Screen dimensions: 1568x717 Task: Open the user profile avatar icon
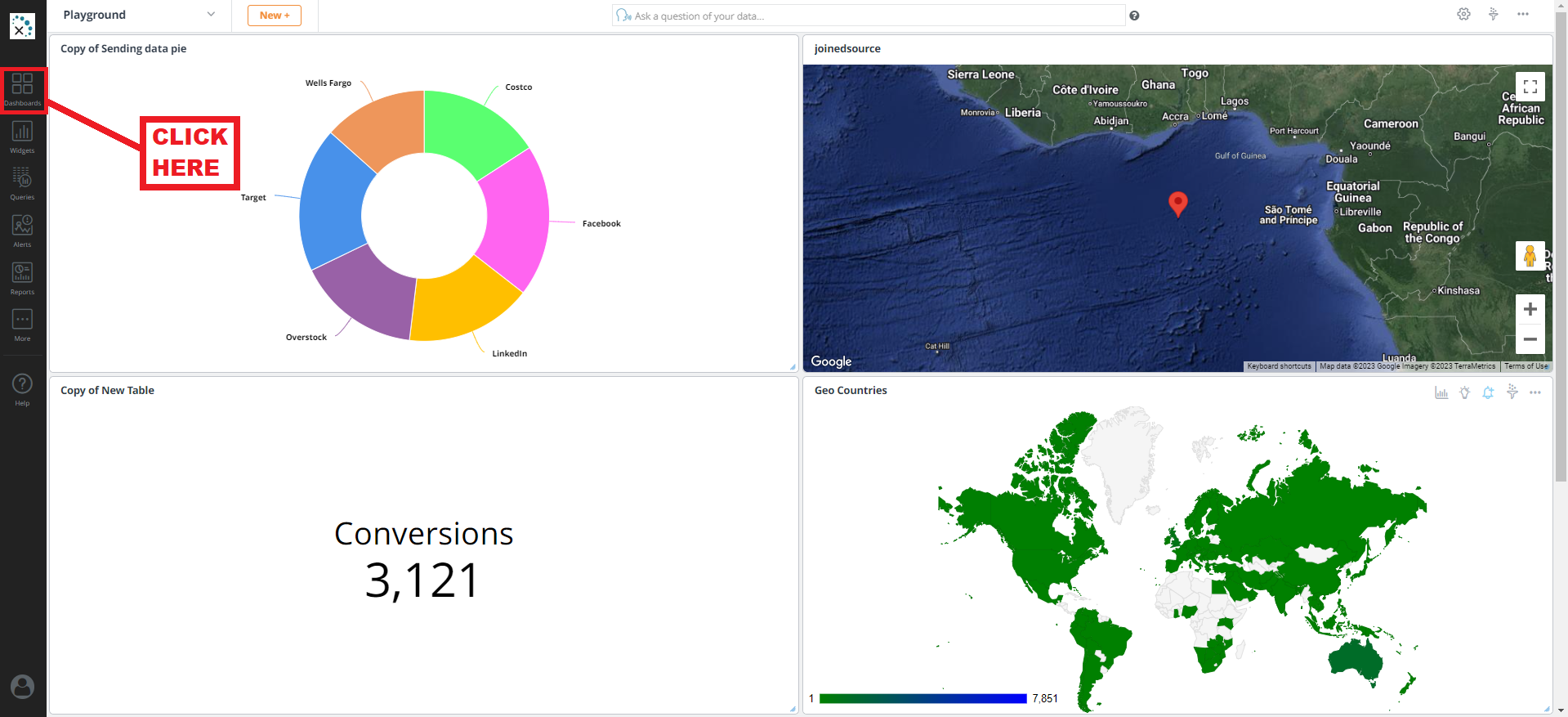click(x=22, y=687)
